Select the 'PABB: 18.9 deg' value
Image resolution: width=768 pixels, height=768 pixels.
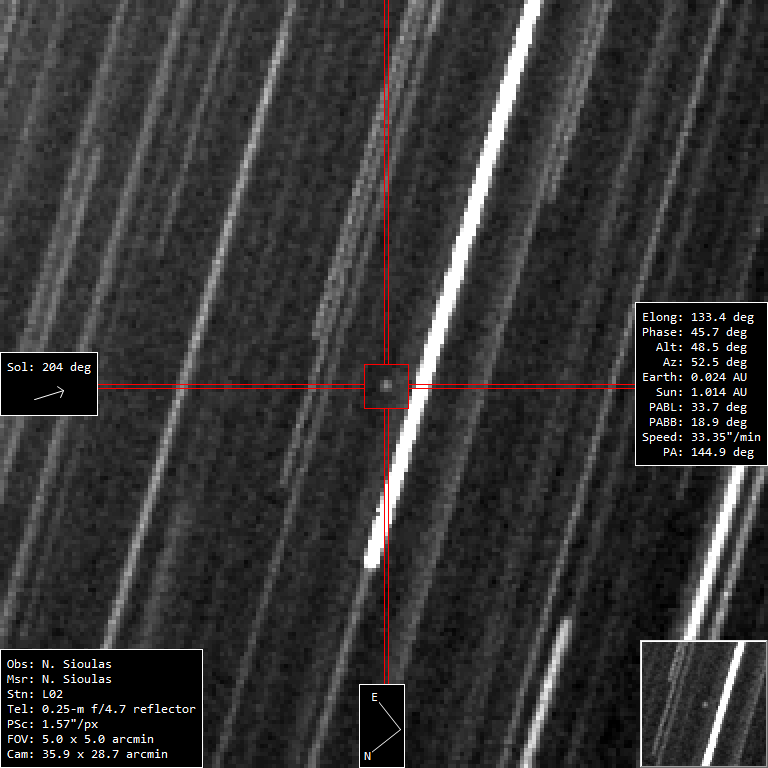pyautogui.click(x=698, y=422)
